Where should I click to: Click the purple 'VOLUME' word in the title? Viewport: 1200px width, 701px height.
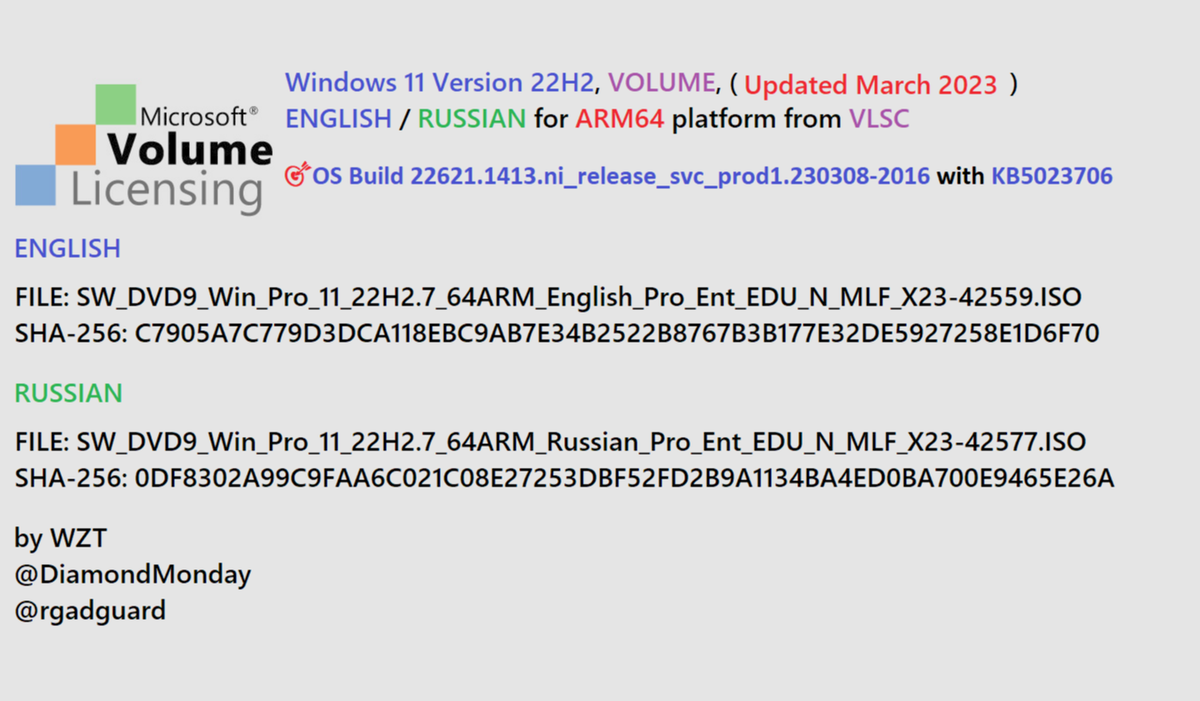coord(662,83)
